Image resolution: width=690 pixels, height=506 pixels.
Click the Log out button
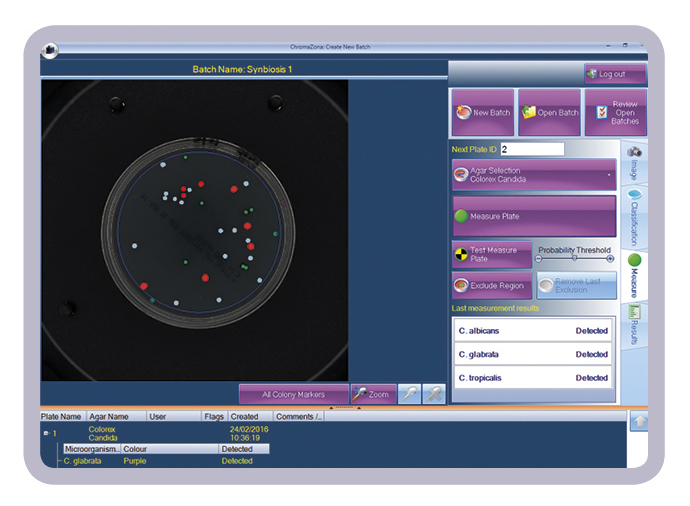615,74
